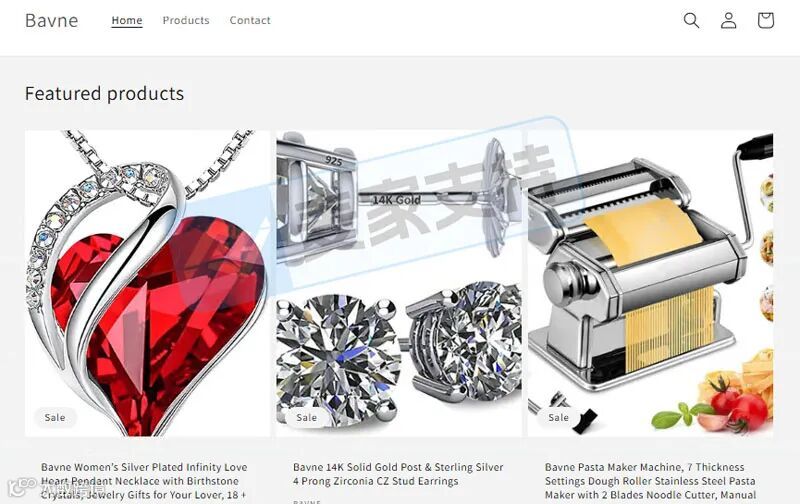The height and width of the screenshot is (504, 800).
Task: Open the 14K Solid Gold Stud Earrings link
Action: pos(398,474)
